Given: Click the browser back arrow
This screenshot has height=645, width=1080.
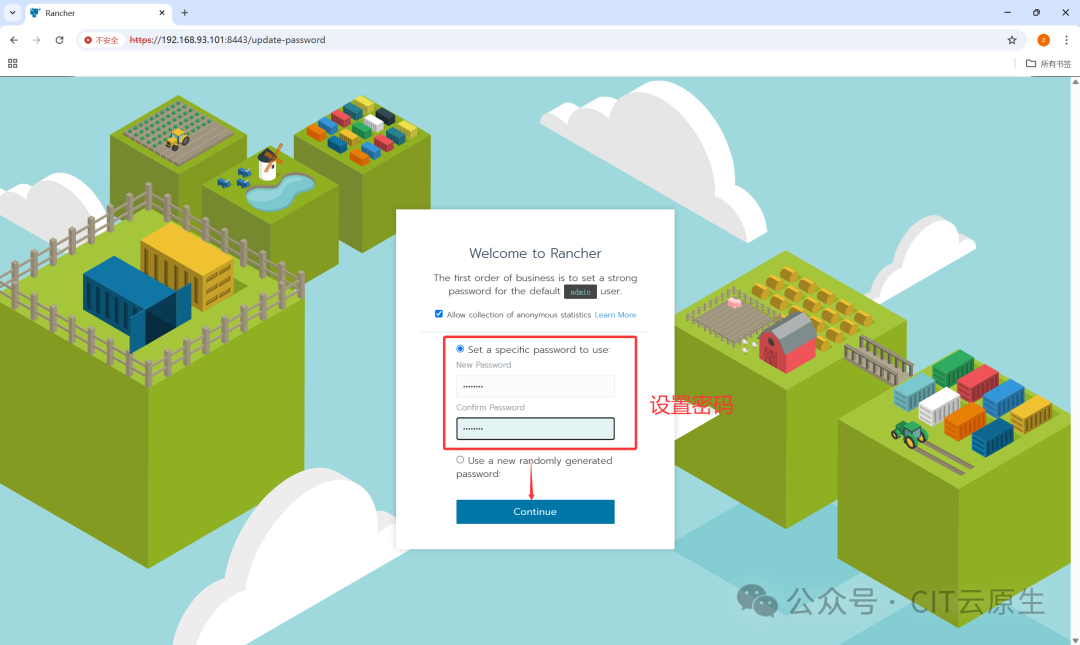Looking at the screenshot, I should tap(14, 40).
